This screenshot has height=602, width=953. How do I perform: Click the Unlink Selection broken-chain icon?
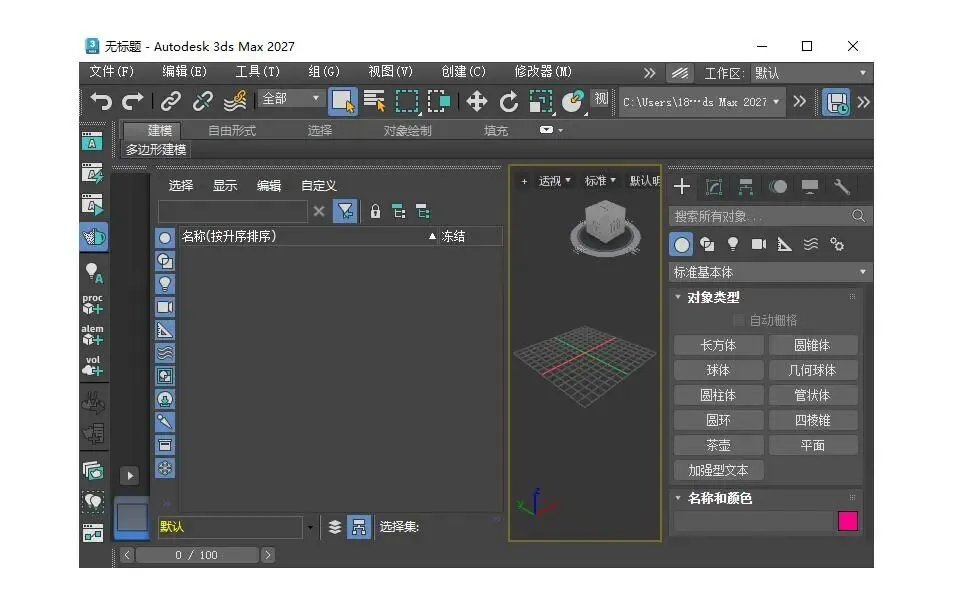coord(202,101)
